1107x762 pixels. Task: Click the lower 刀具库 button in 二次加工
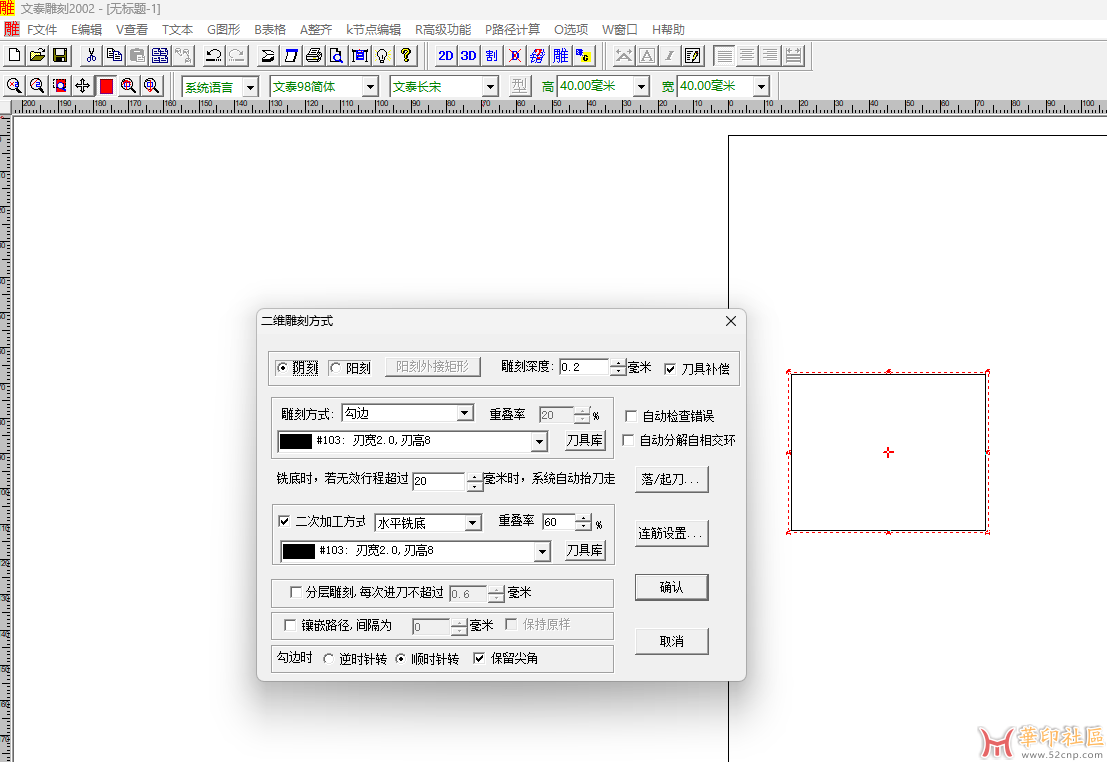pyautogui.click(x=585, y=551)
